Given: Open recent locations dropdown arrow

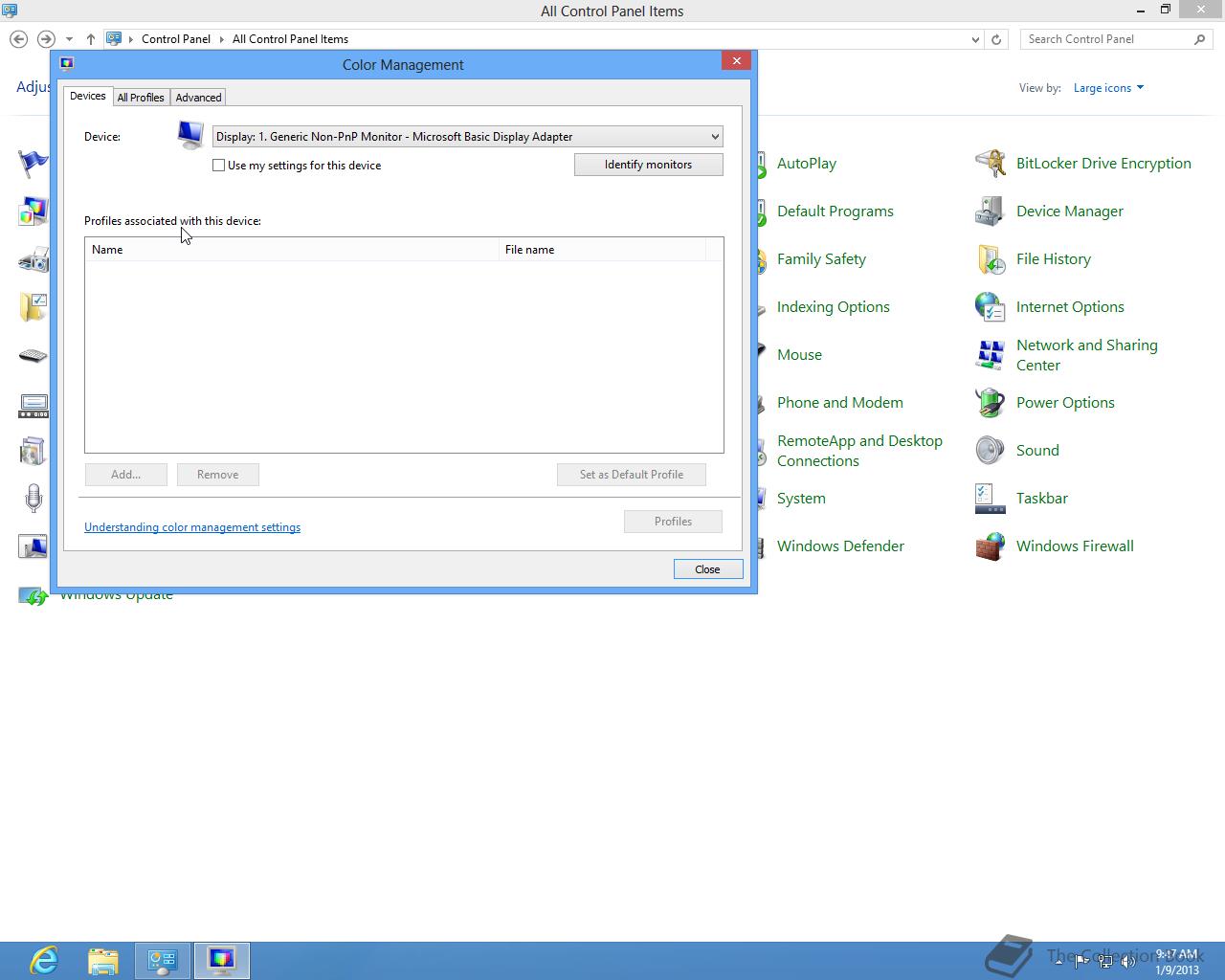Looking at the screenshot, I should (x=69, y=39).
